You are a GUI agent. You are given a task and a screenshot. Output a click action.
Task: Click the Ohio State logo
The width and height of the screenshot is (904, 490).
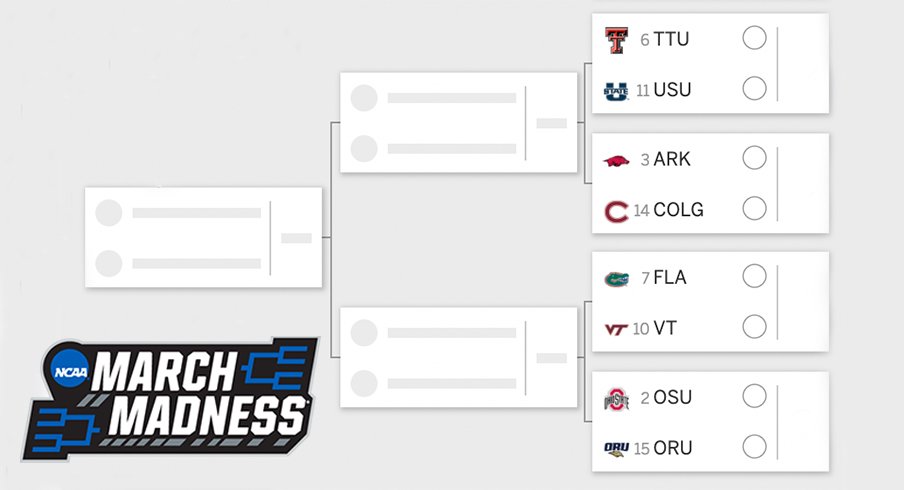point(616,399)
